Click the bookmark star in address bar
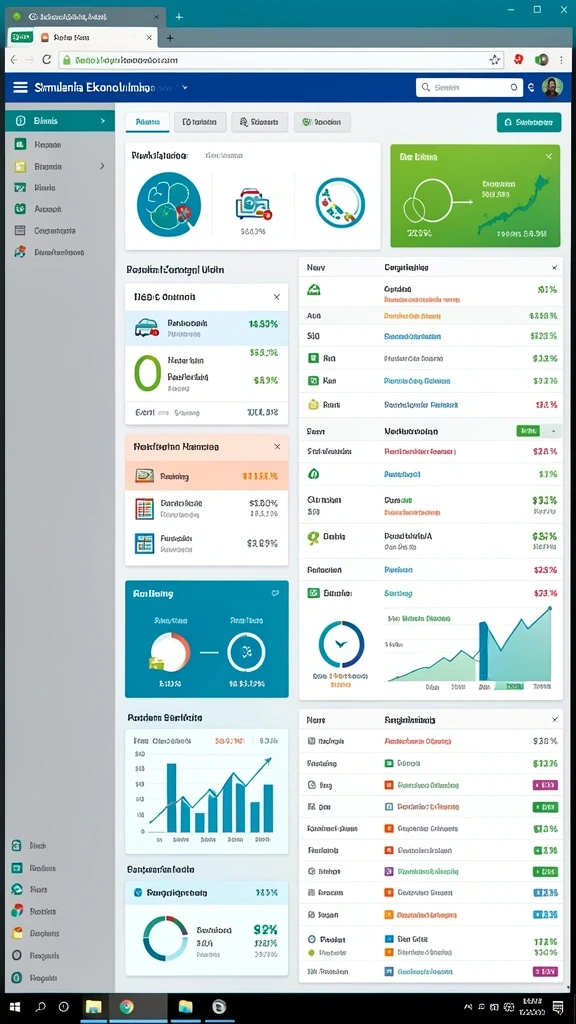 tap(494, 59)
